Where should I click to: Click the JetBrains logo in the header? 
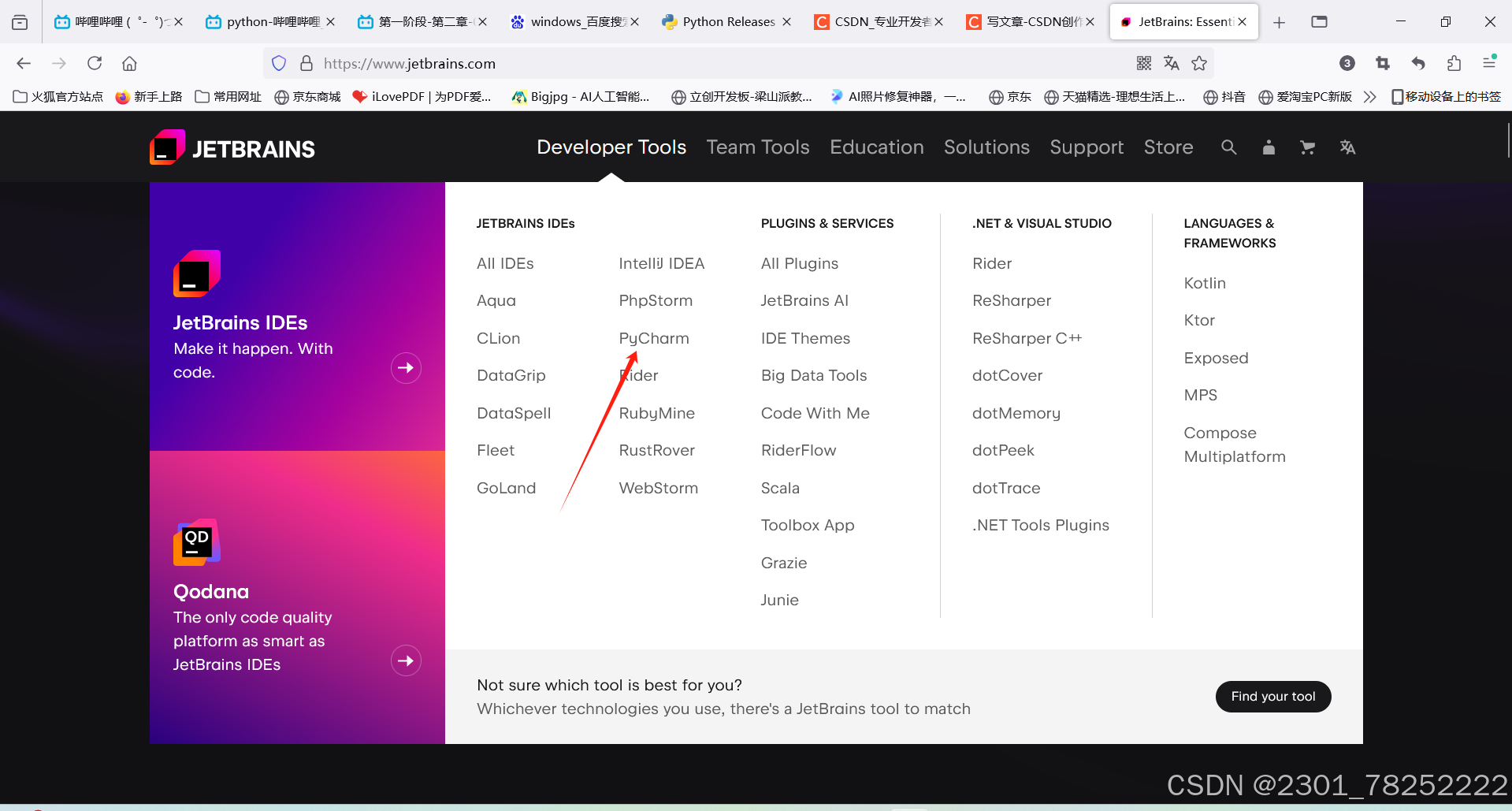point(232,147)
